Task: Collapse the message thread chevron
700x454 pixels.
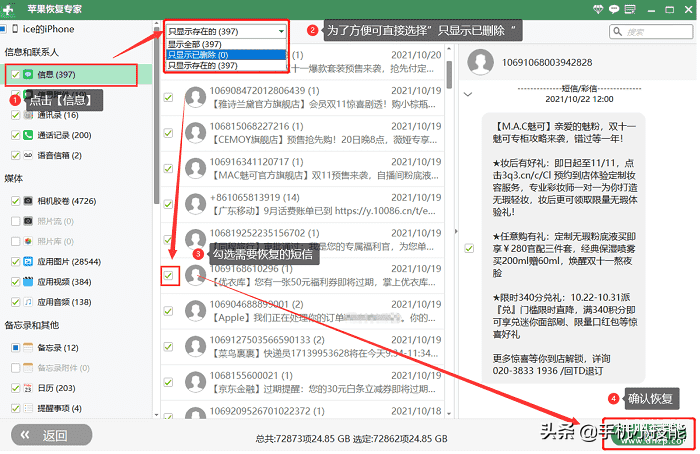Action: (468, 94)
